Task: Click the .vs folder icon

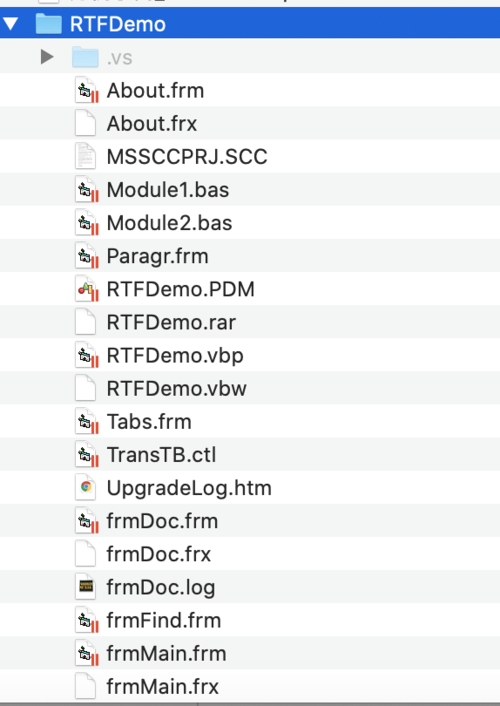Action: 85,57
